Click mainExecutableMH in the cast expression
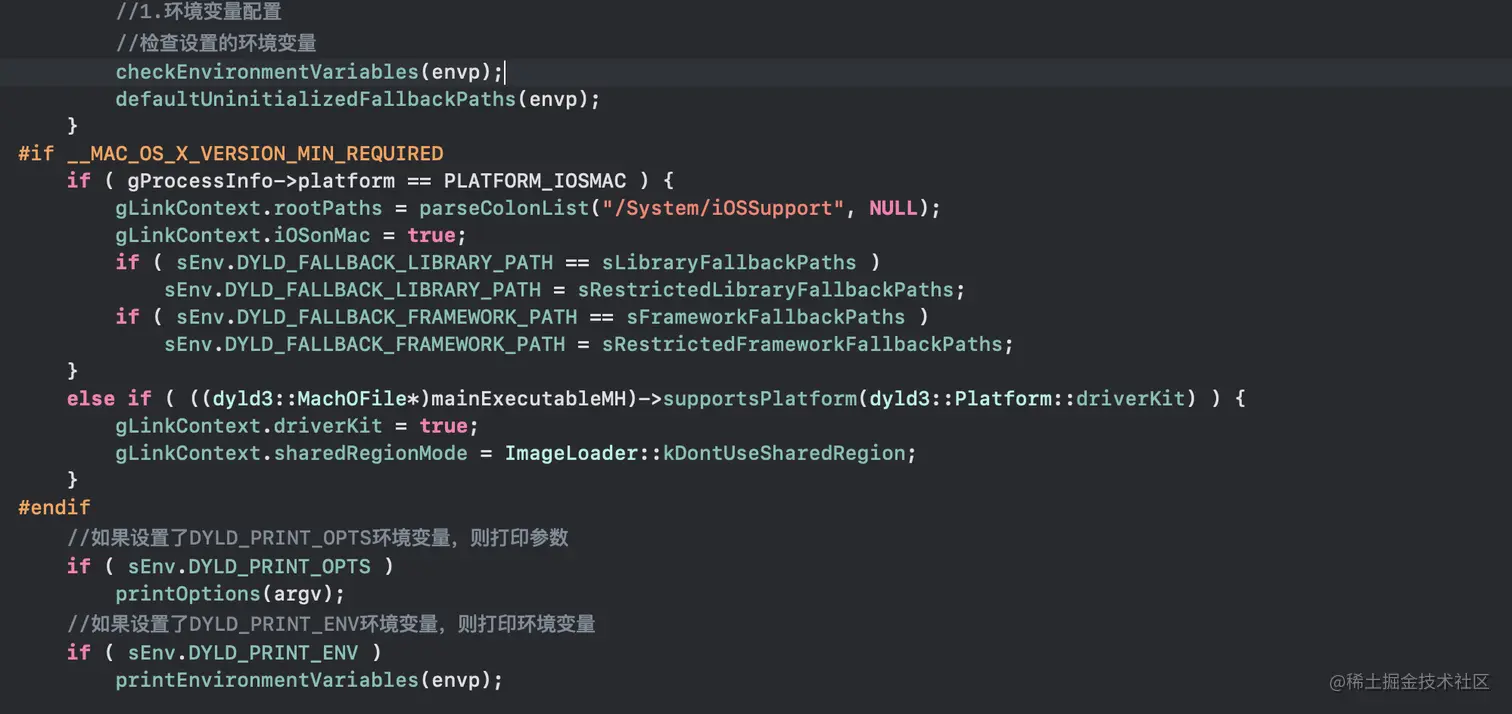The image size is (1512, 714). coord(535,398)
